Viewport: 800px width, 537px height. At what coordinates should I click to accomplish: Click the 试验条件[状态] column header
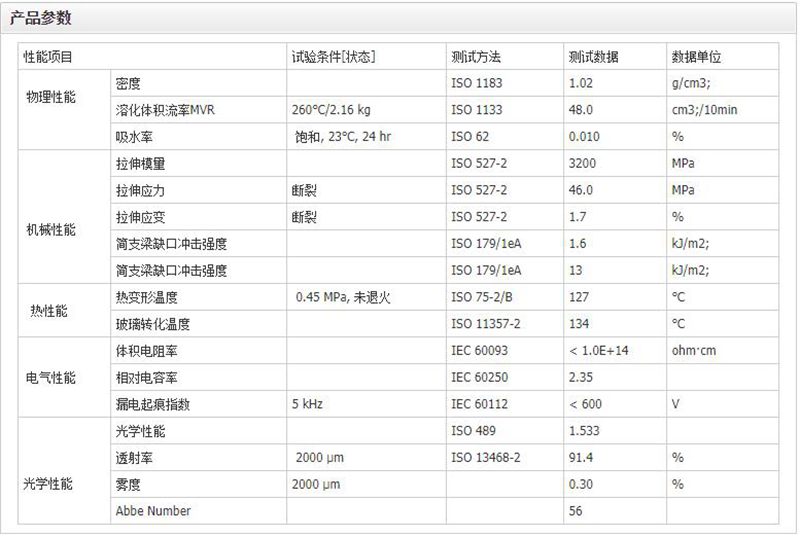[x=333, y=56]
